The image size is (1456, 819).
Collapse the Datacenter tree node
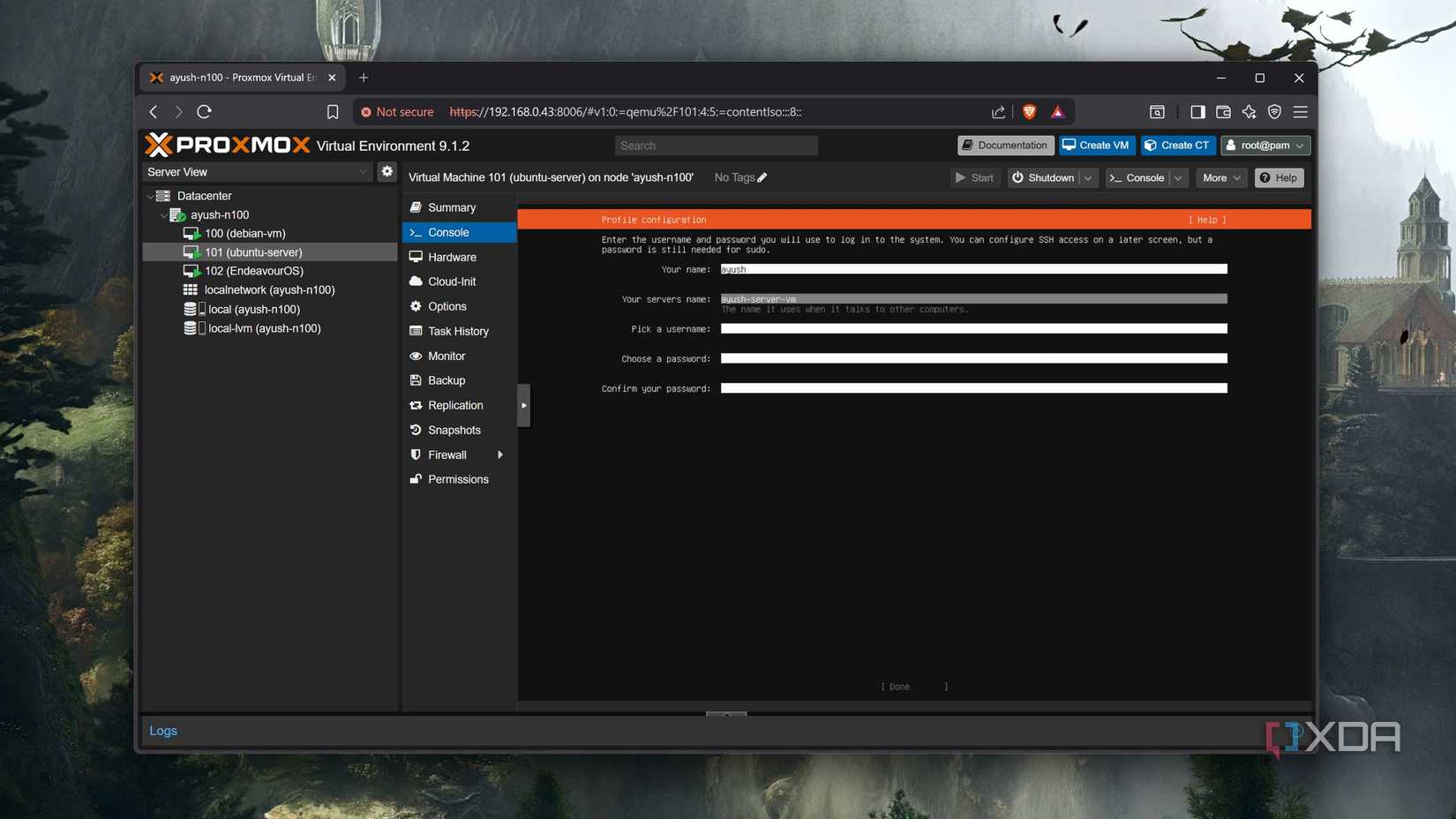[150, 195]
